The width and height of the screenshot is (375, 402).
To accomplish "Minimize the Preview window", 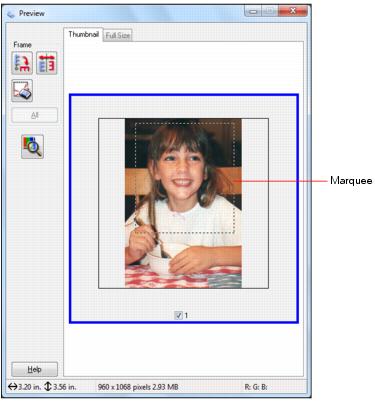I will [x=254, y=12].
